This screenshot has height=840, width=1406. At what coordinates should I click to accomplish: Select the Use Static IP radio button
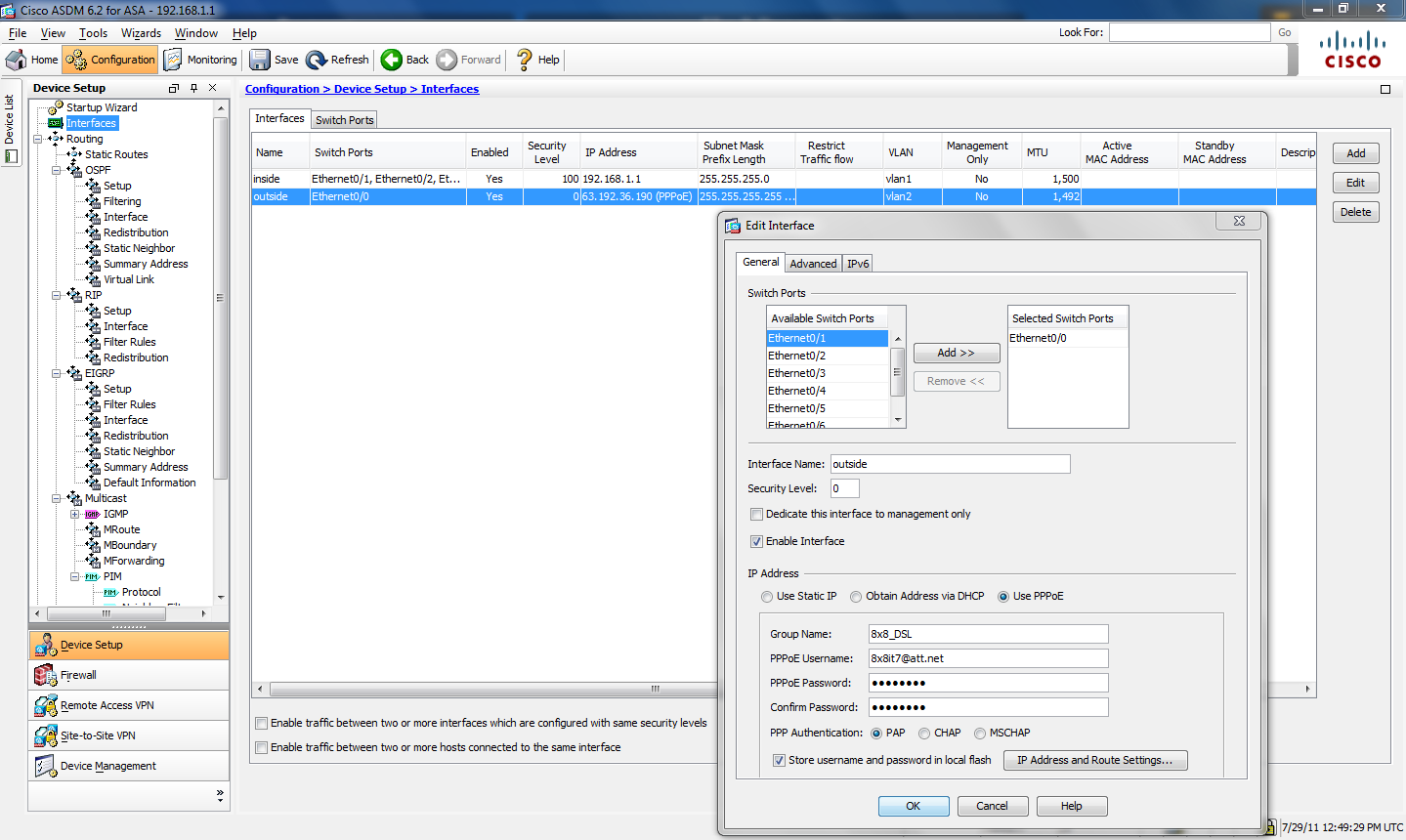767,597
